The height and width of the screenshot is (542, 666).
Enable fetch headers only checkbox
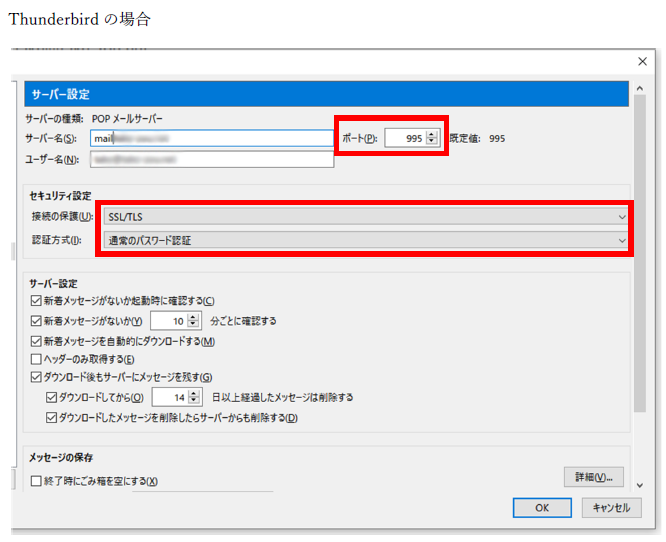coord(36,360)
